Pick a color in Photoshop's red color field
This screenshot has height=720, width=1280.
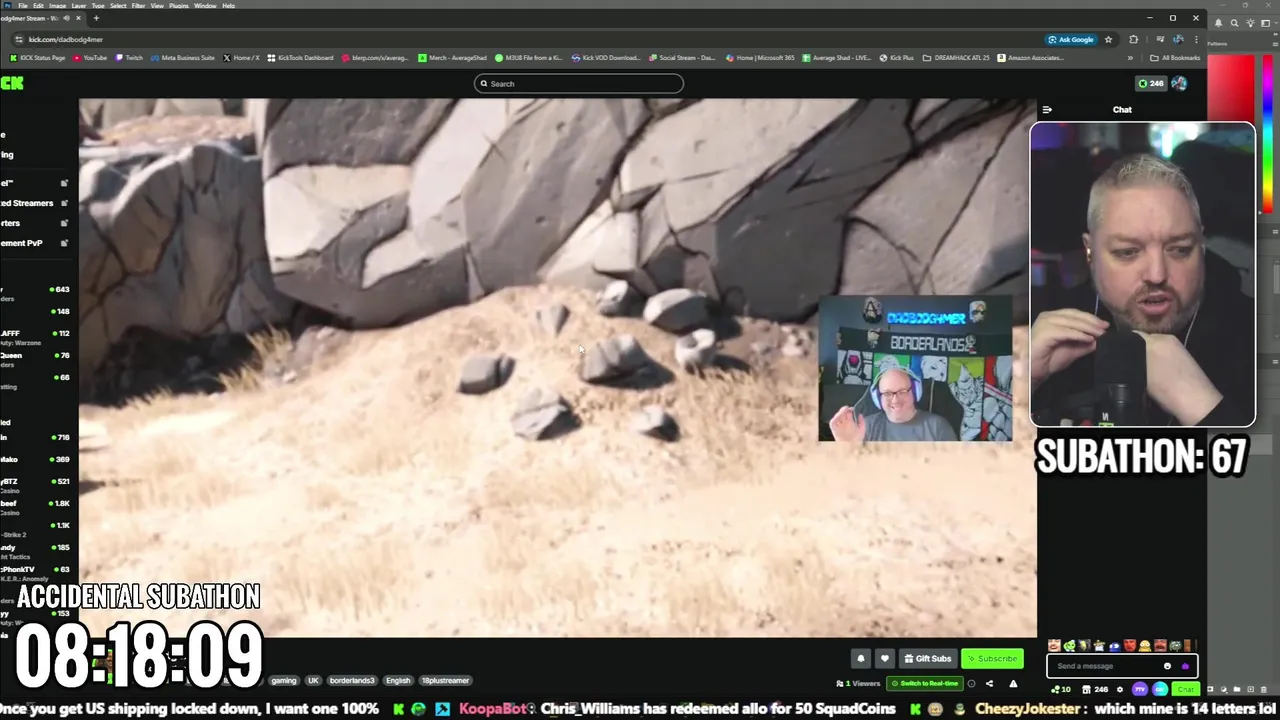(1231, 88)
